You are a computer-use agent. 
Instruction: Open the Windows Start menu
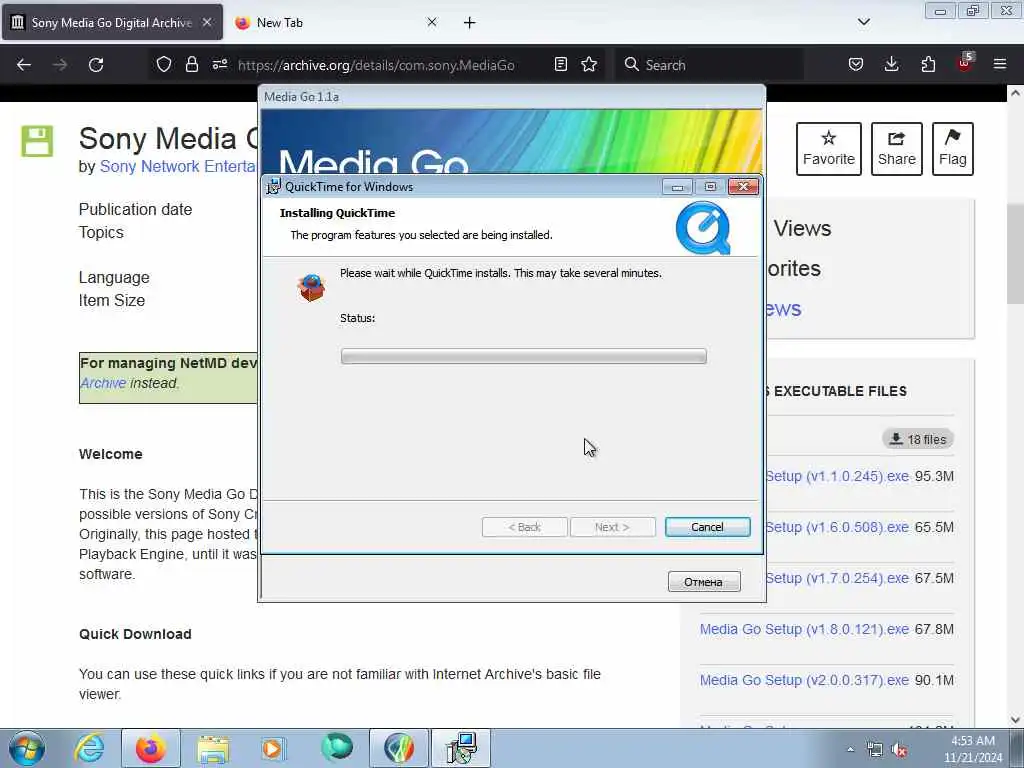(x=27, y=748)
